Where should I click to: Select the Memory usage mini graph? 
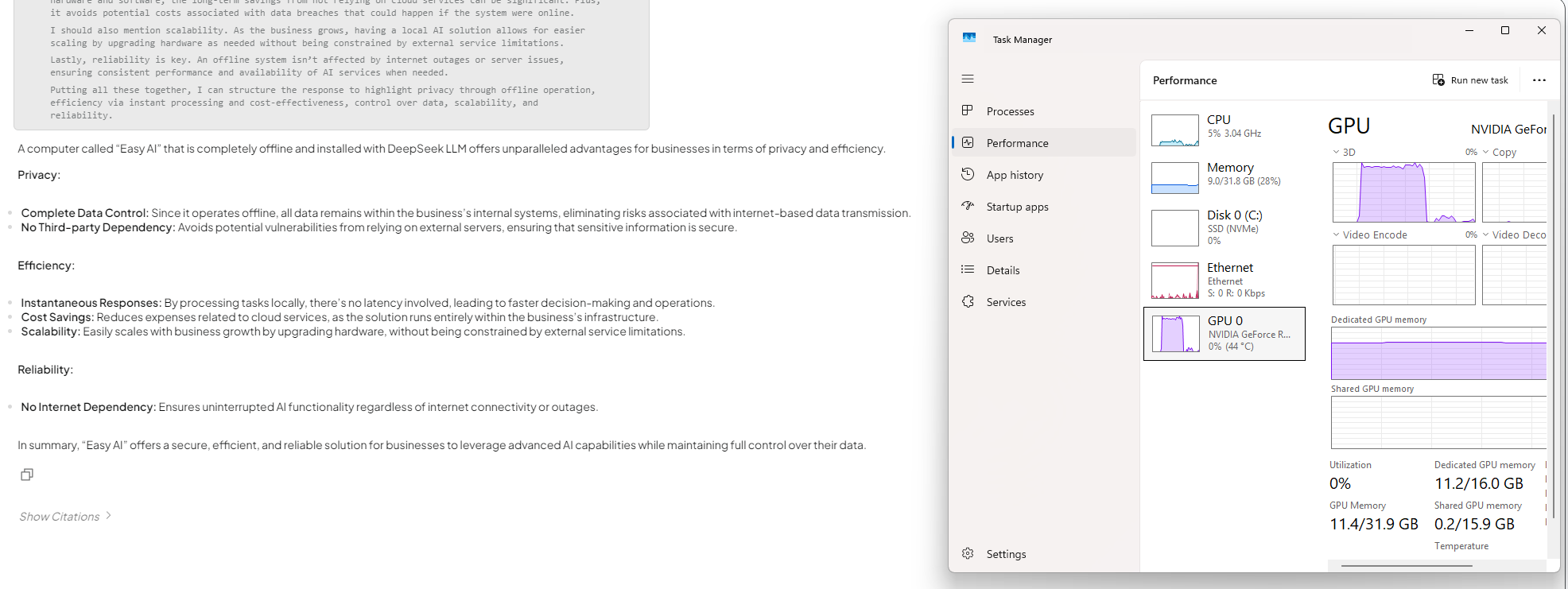1175,178
